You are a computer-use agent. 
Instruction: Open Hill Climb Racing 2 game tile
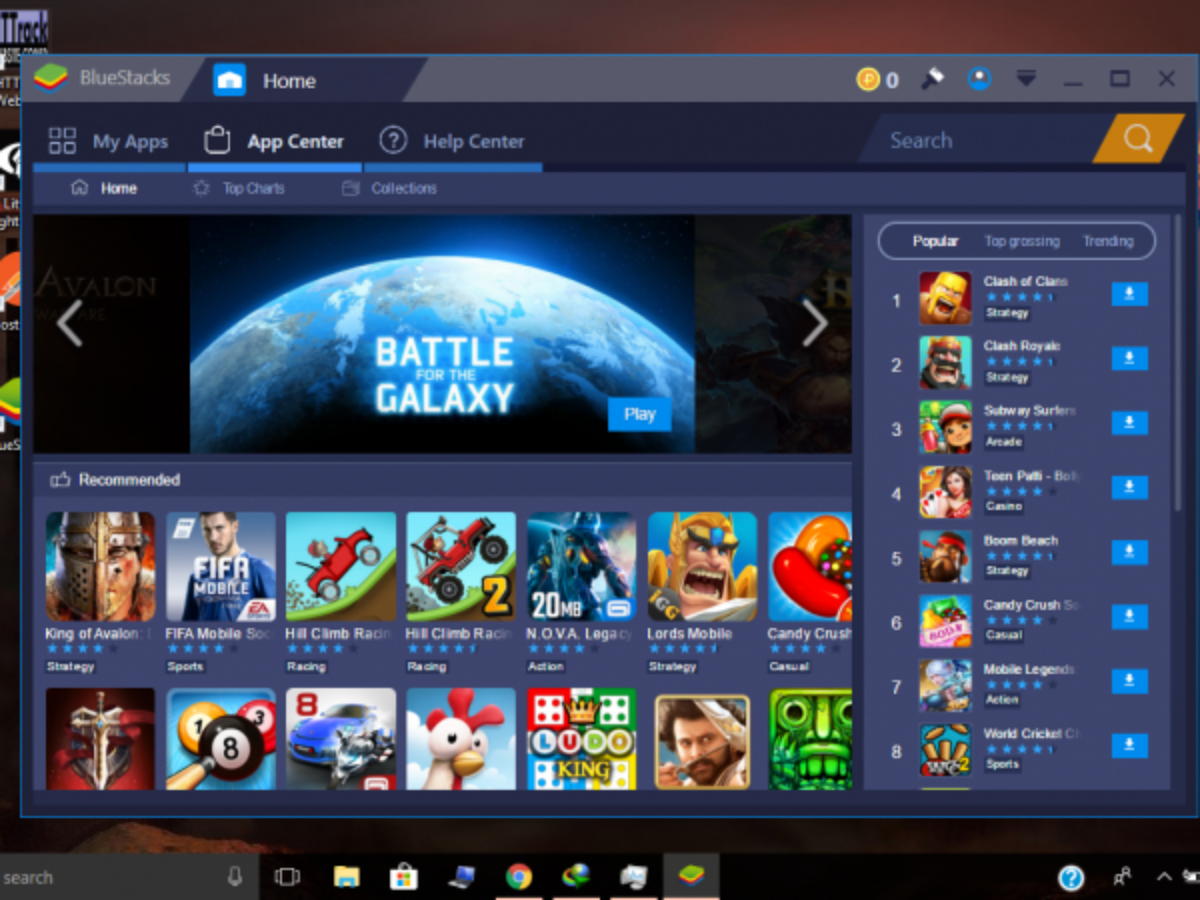(461, 567)
